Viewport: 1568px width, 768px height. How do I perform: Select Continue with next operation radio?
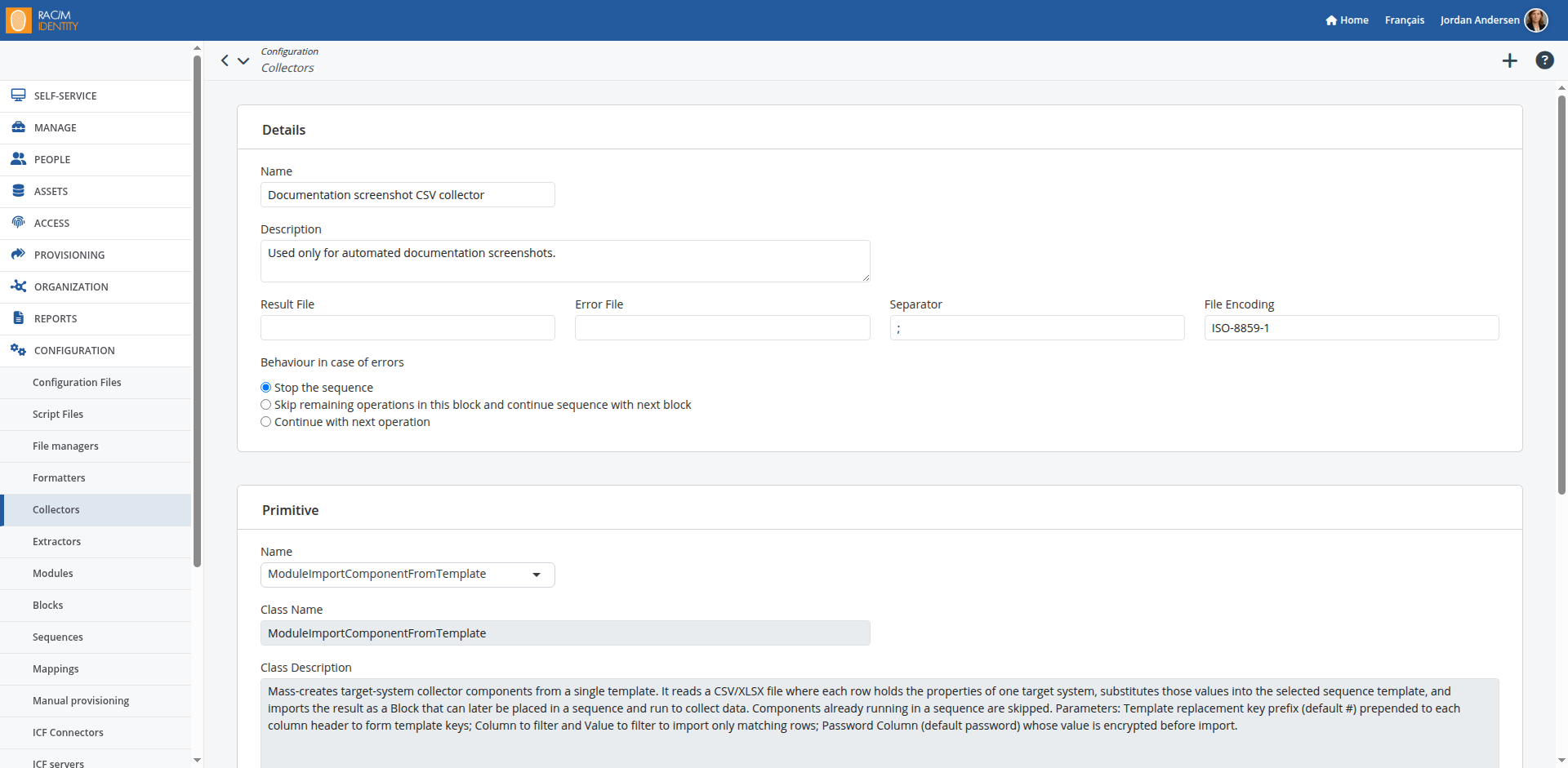tap(265, 422)
